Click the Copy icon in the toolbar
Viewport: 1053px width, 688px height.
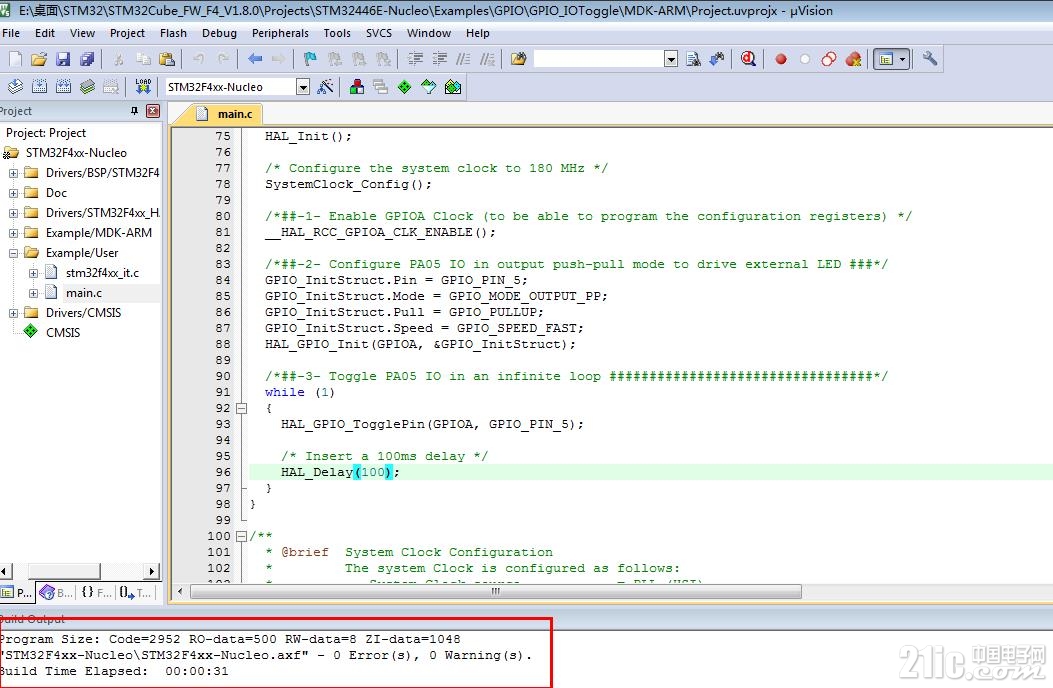[x=143, y=59]
